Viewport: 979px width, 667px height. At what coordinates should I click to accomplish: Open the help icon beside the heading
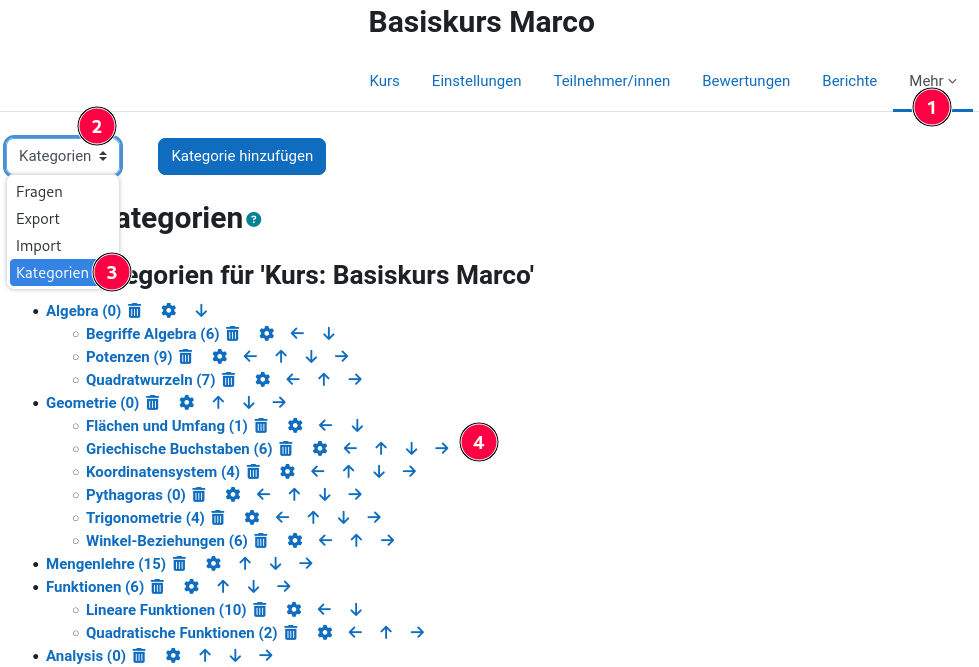click(254, 219)
